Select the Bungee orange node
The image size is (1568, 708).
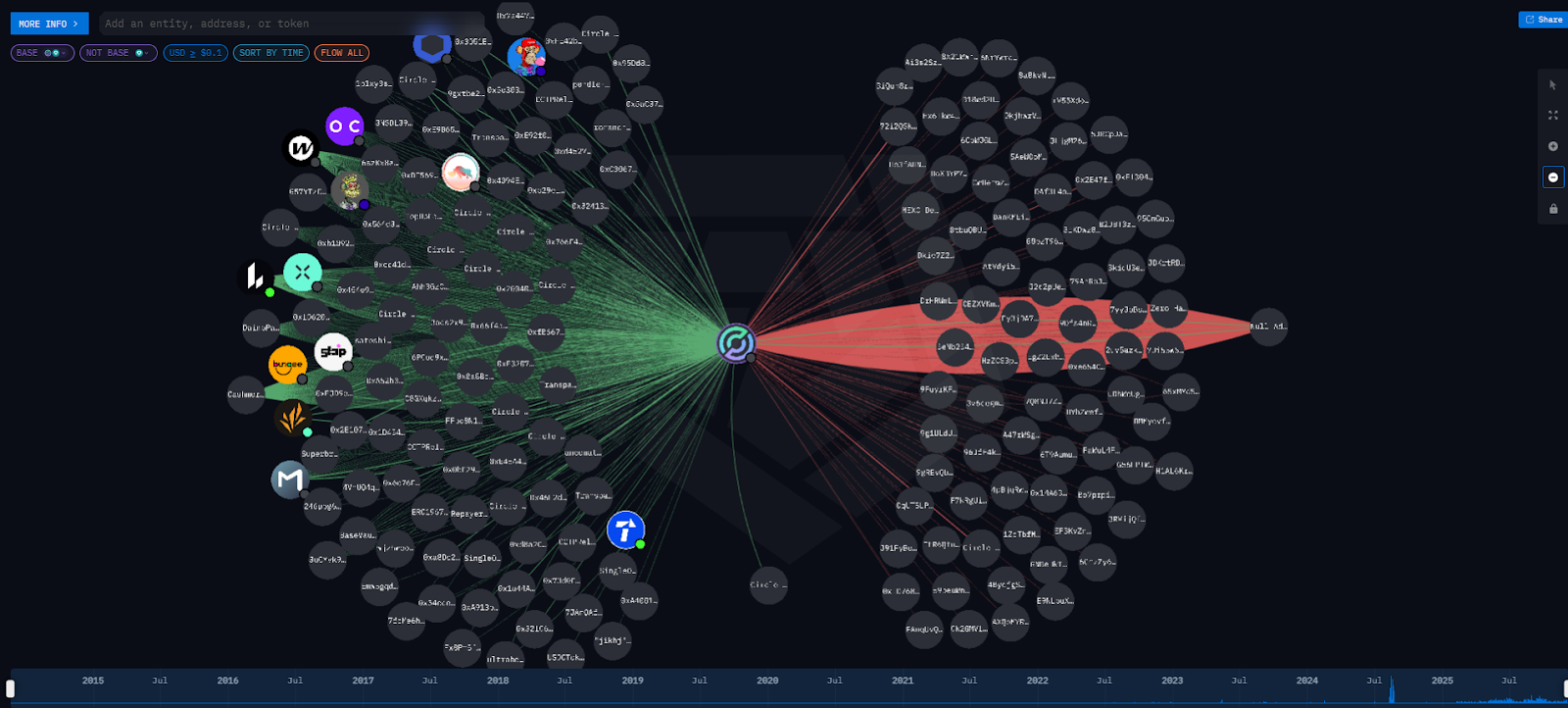(x=288, y=365)
